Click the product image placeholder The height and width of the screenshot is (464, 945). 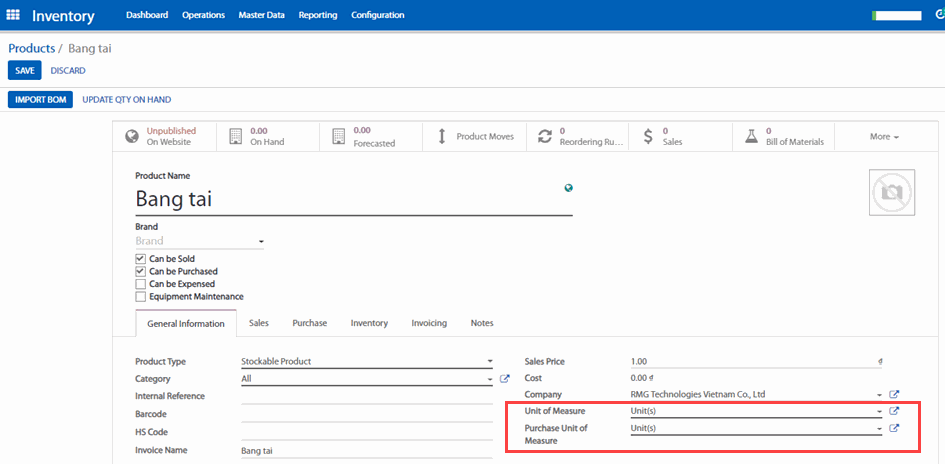tap(891, 192)
